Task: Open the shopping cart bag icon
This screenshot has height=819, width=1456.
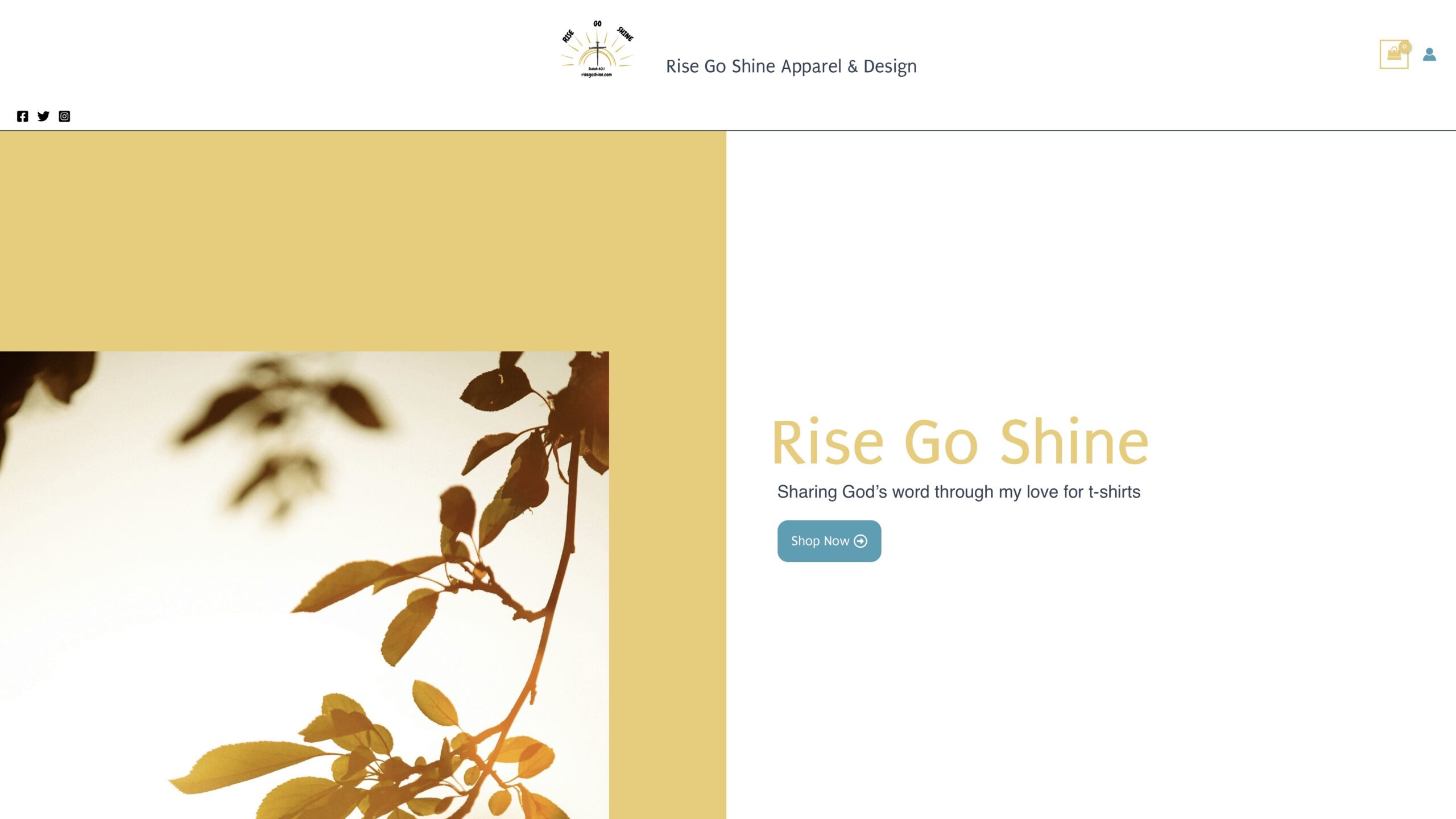Action: 1393,55
